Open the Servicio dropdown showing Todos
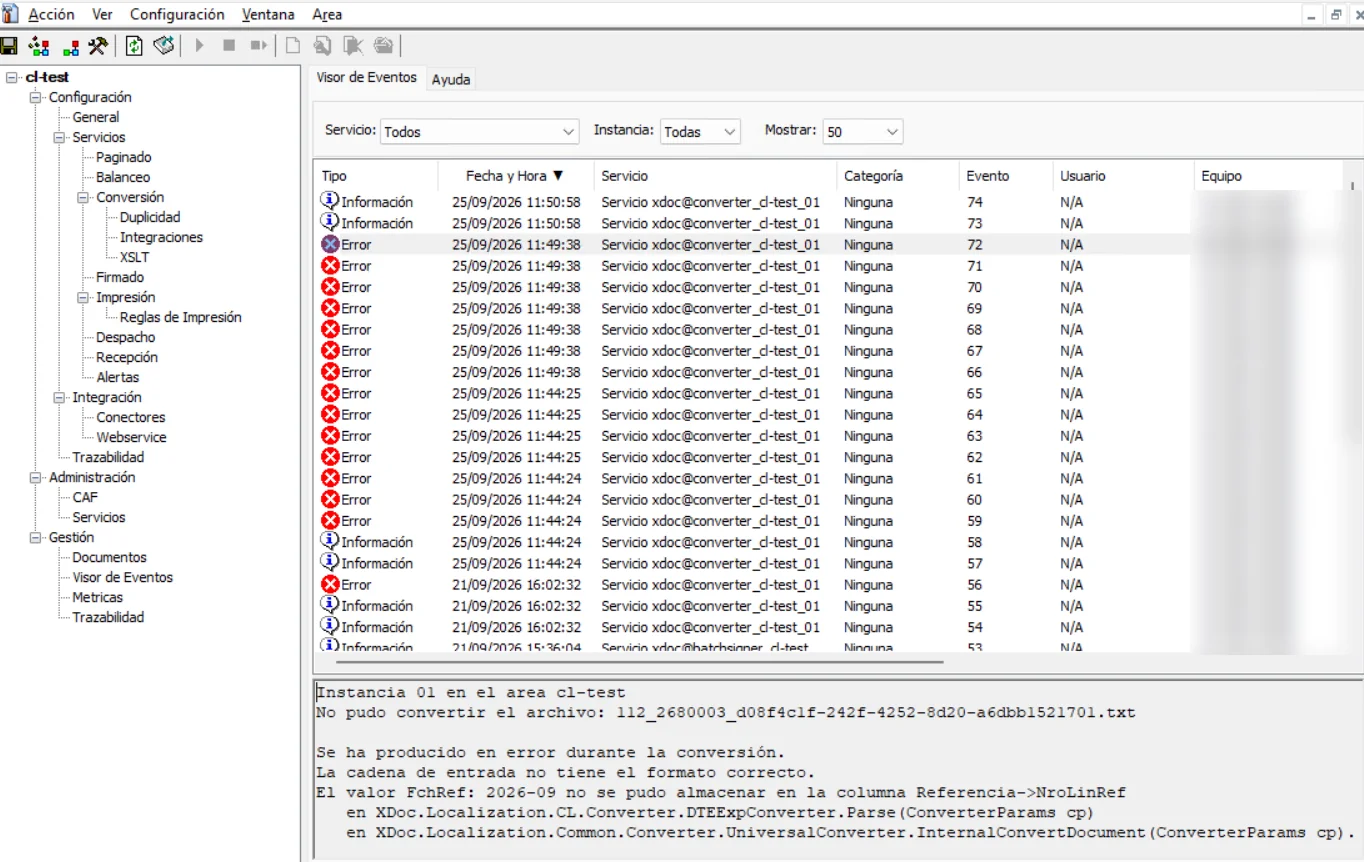The width and height of the screenshot is (1364, 862). 479,131
